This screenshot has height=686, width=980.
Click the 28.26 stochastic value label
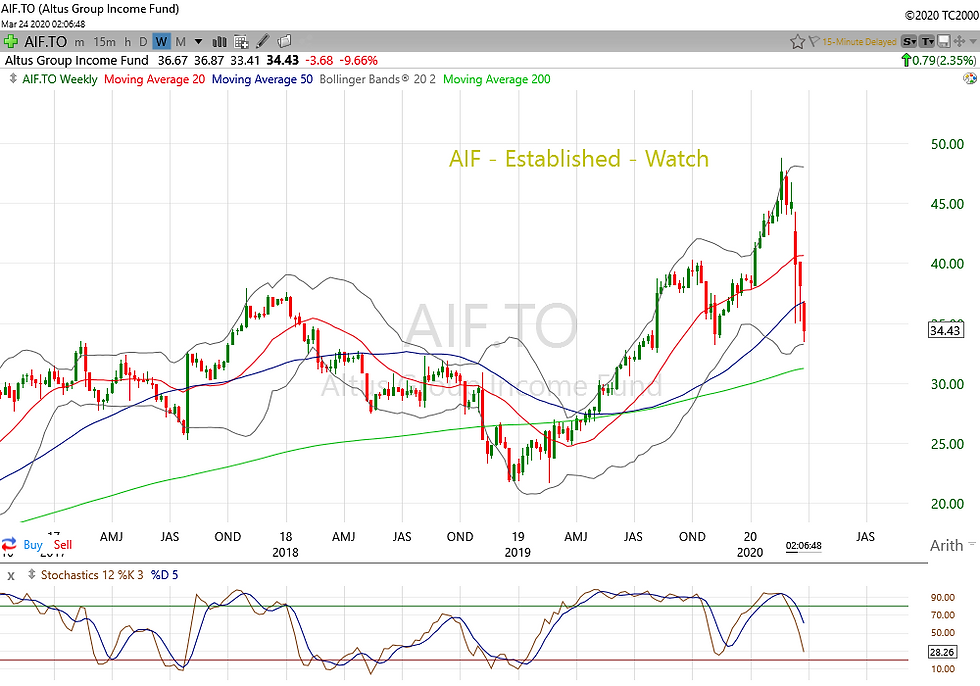point(942,652)
